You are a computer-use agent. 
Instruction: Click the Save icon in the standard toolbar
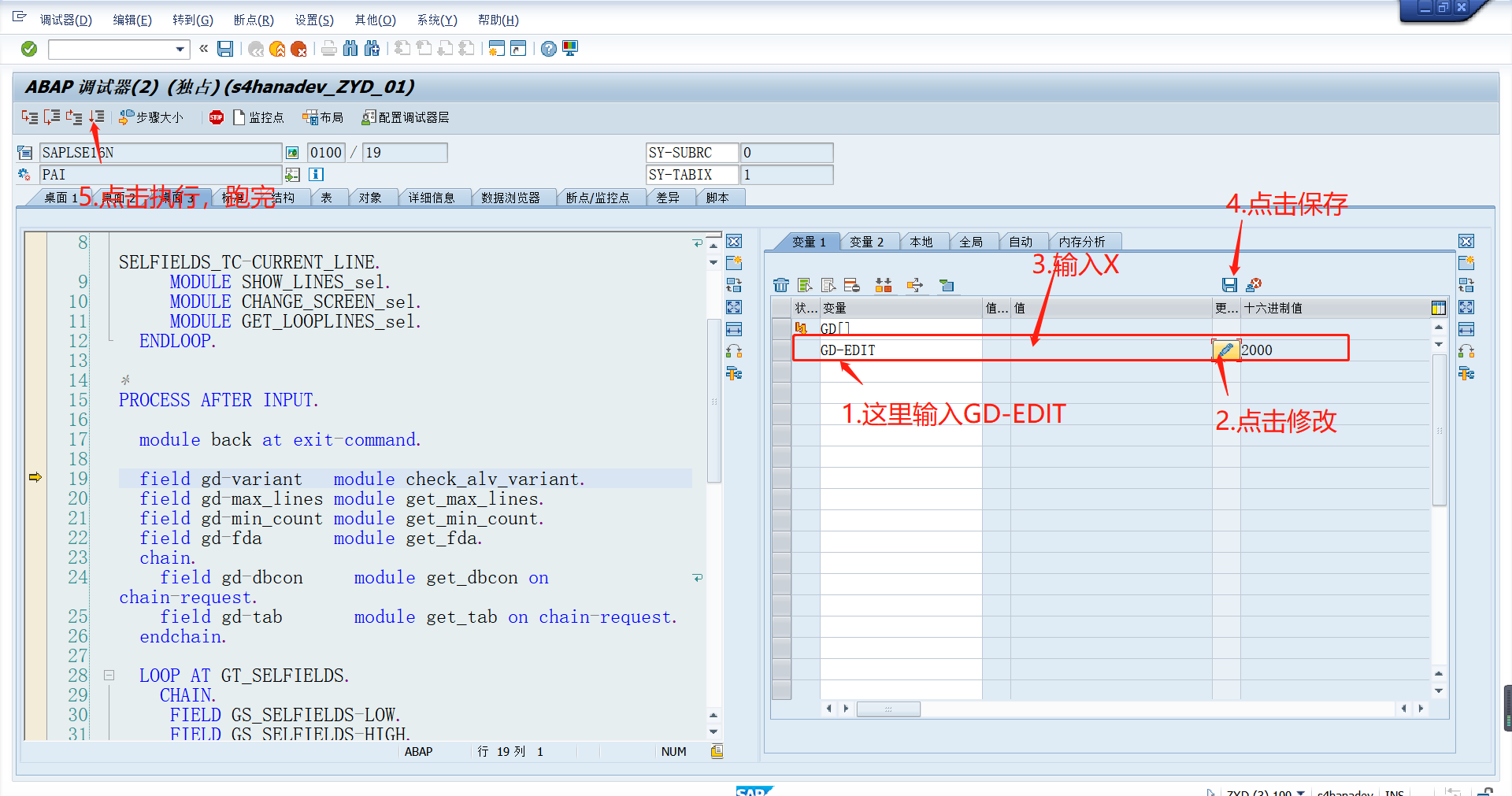[225, 50]
